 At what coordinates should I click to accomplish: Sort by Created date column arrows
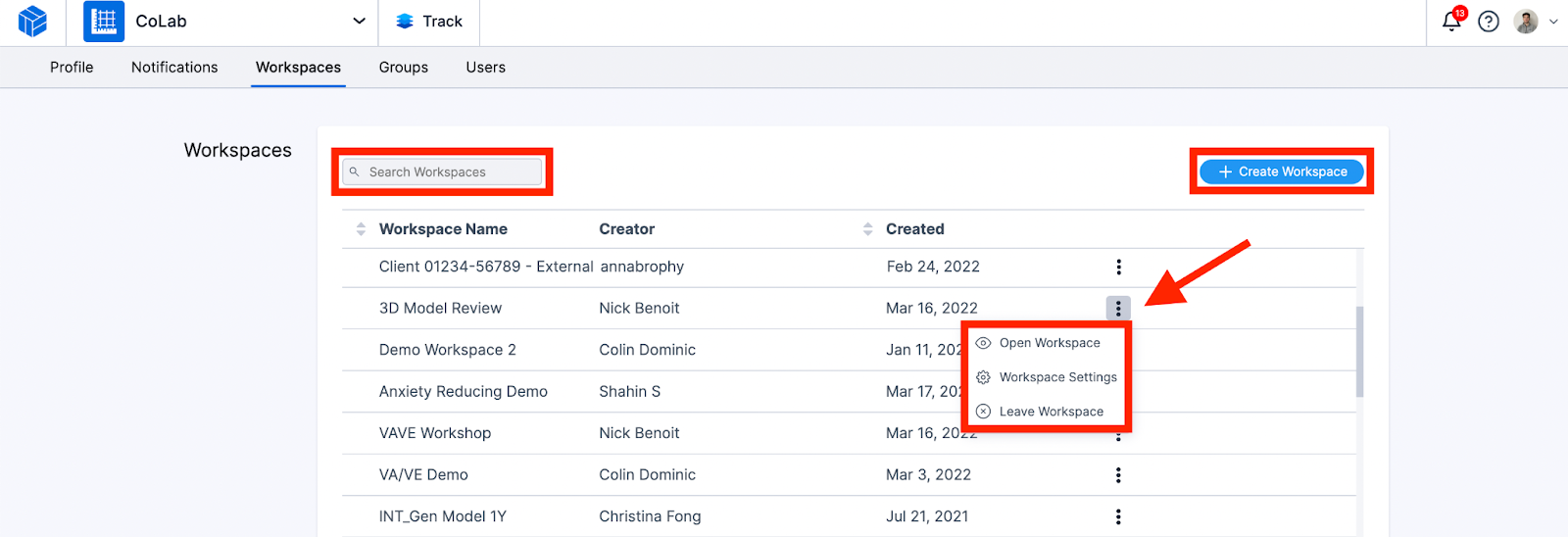(867, 229)
